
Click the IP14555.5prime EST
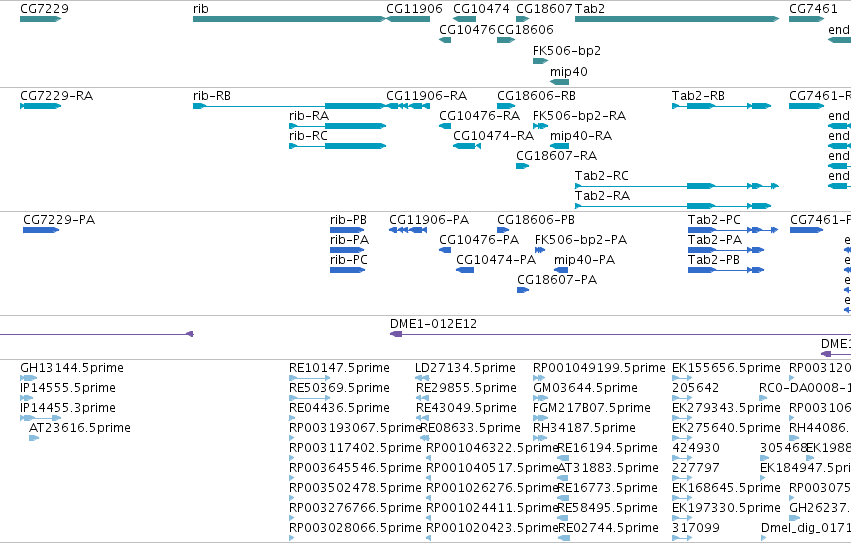[x=27, y=398]
